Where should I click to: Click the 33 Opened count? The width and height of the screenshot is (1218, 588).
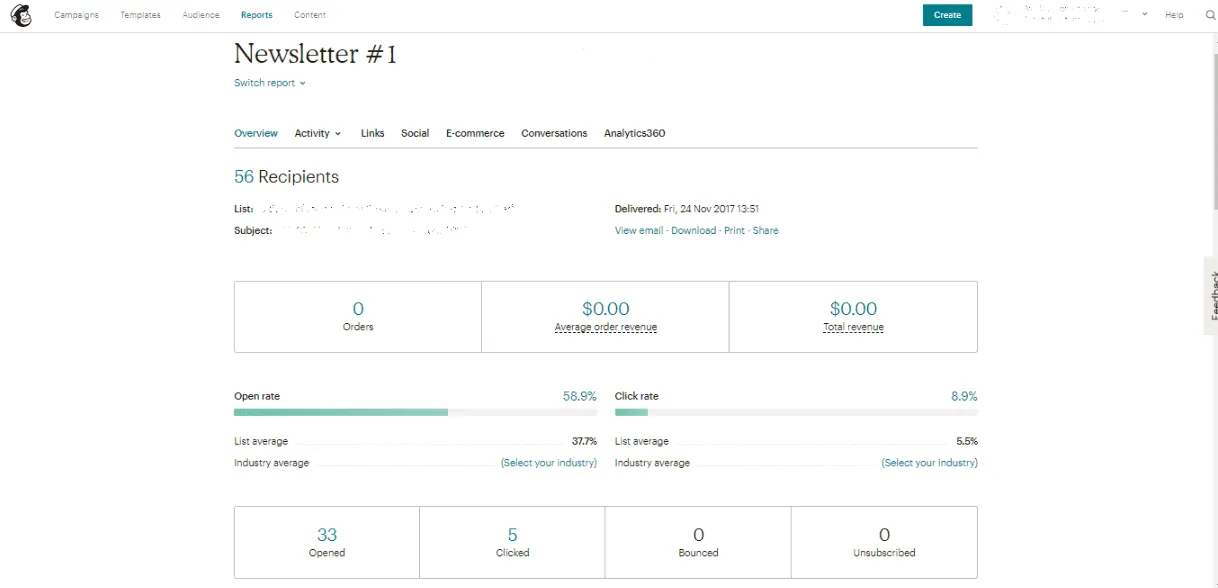coord(327,532)
